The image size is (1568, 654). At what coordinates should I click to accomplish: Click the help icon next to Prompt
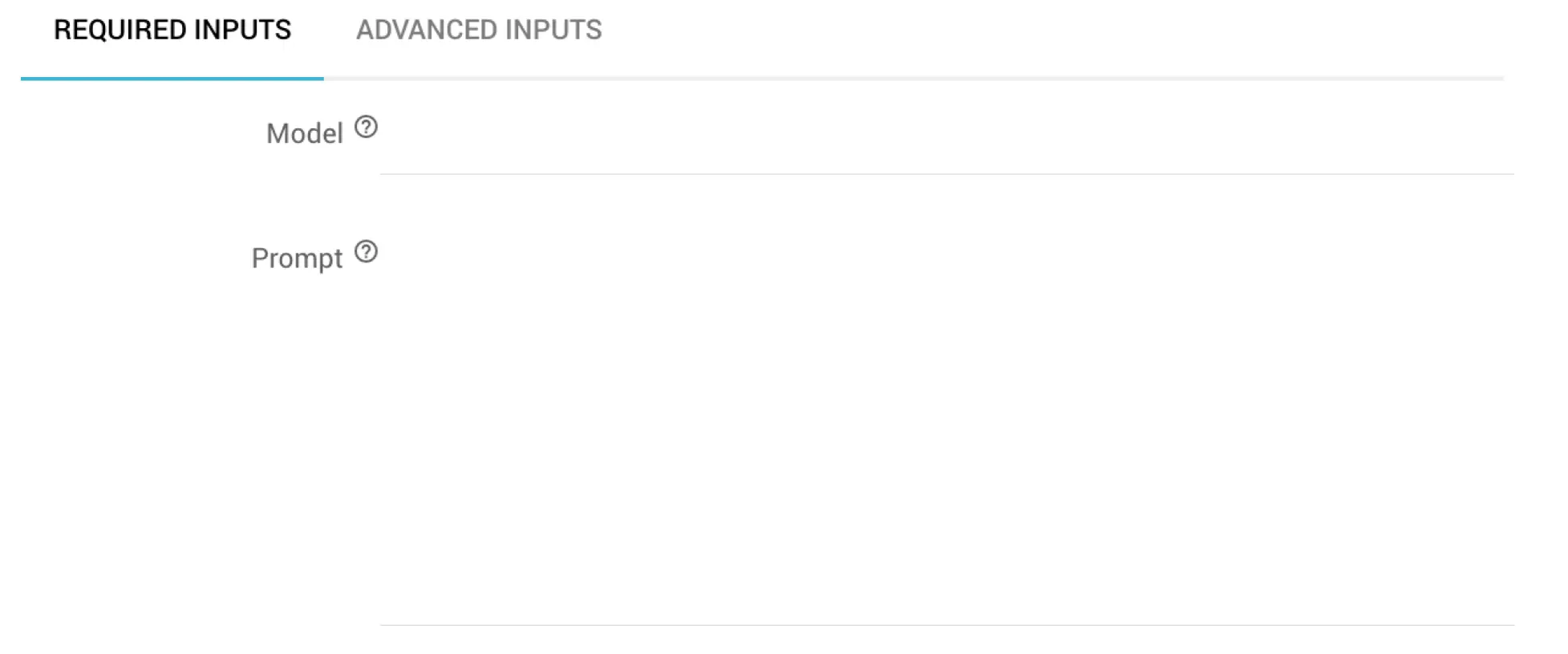click(x=366, y=252)
